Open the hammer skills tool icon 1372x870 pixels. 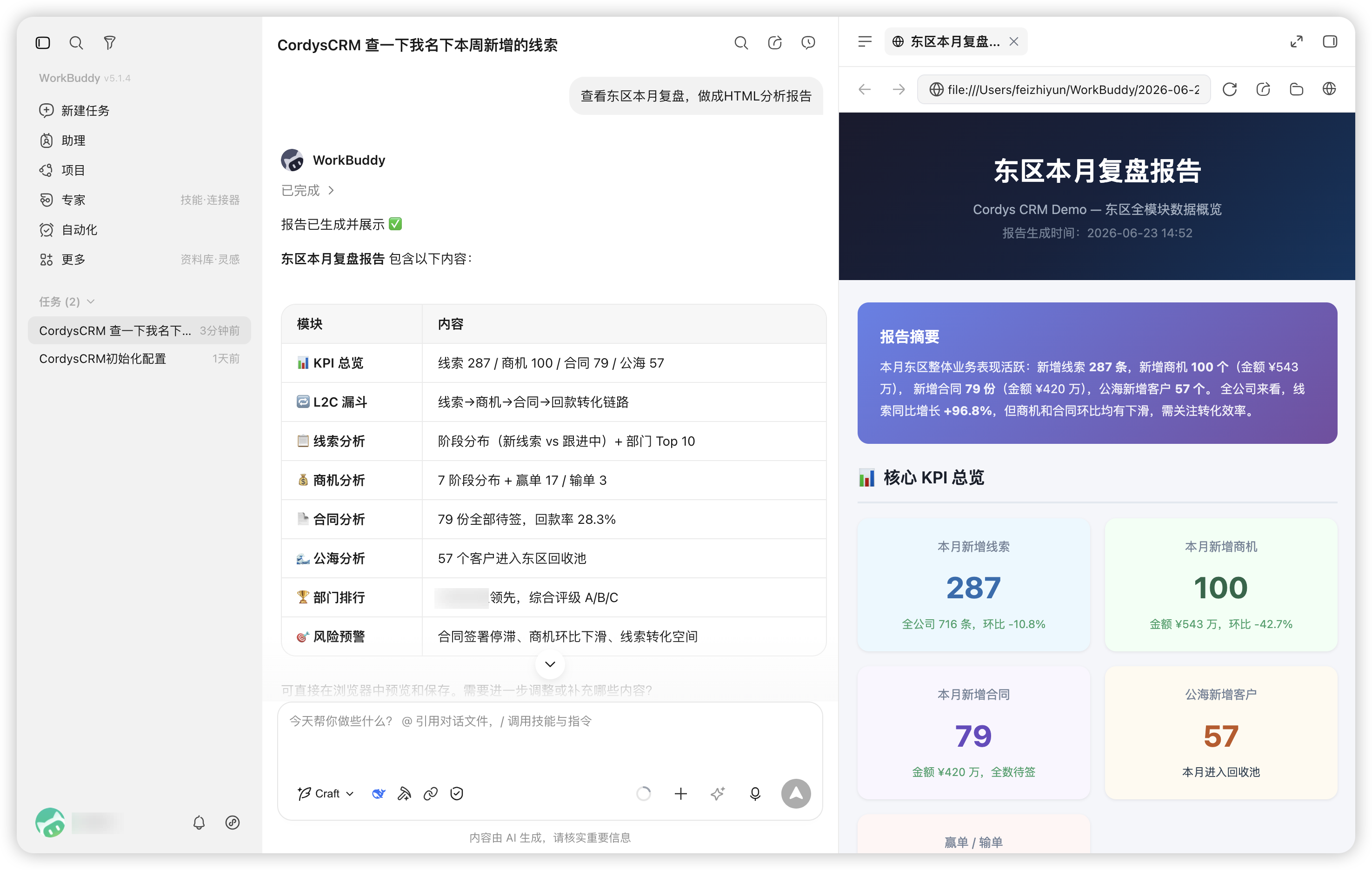point(405,794)
